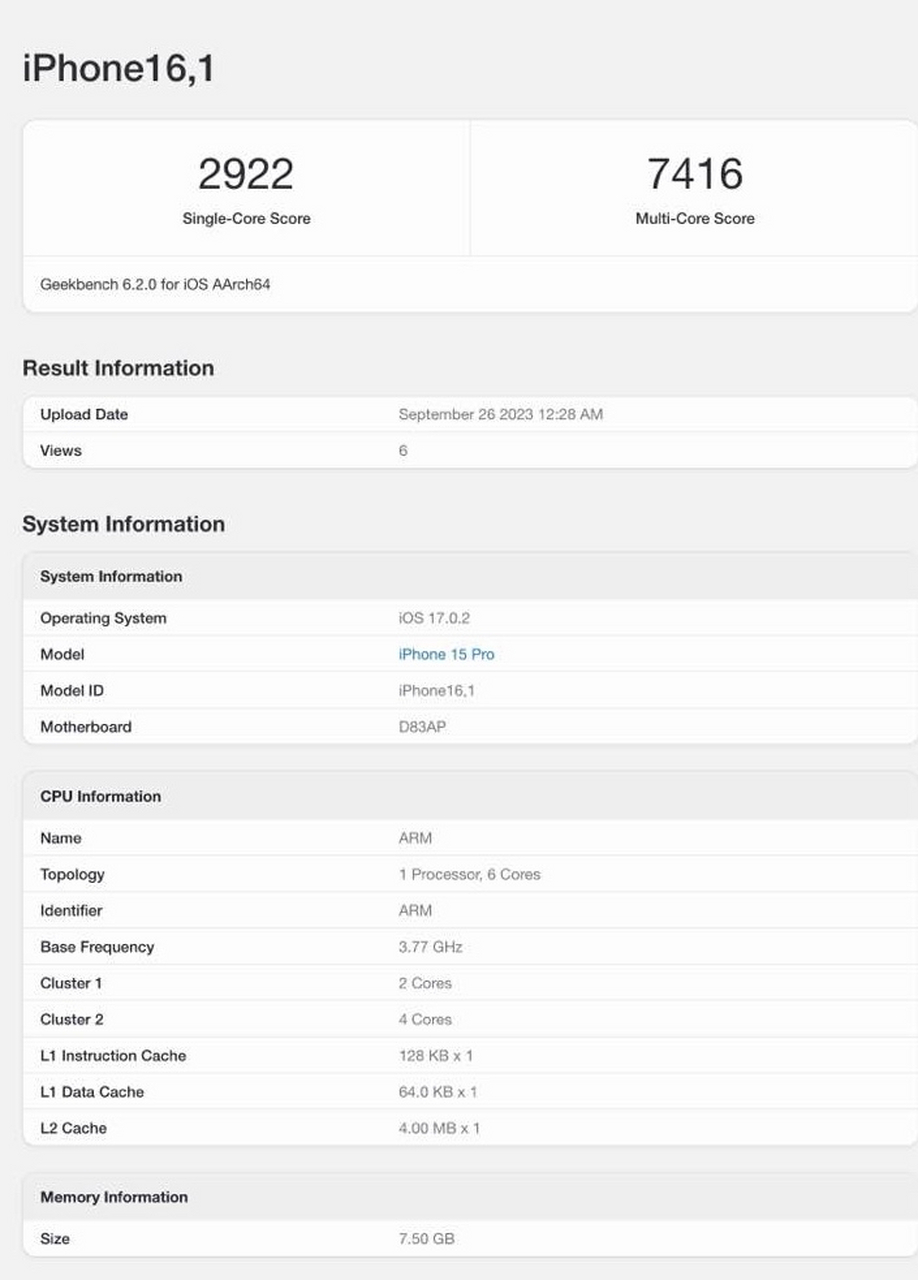Select the 7.50 GB memory value
Viewport: 918px width, 1280px height.
(426, 1238)
